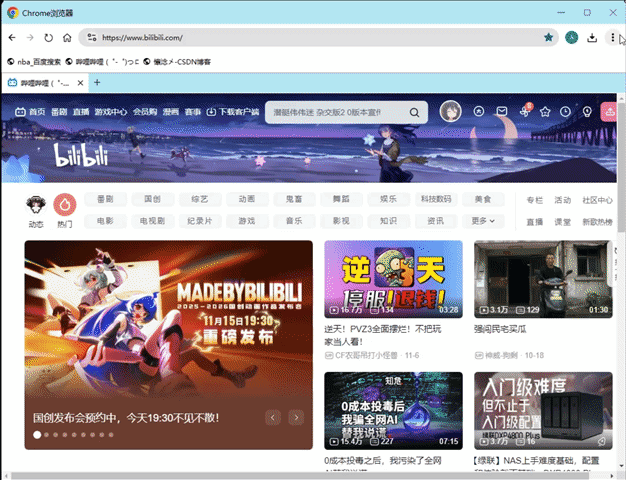This screenshot has width=626, height=480.
Task: Open 番剧 in top navigation
Action: [59, 112]
